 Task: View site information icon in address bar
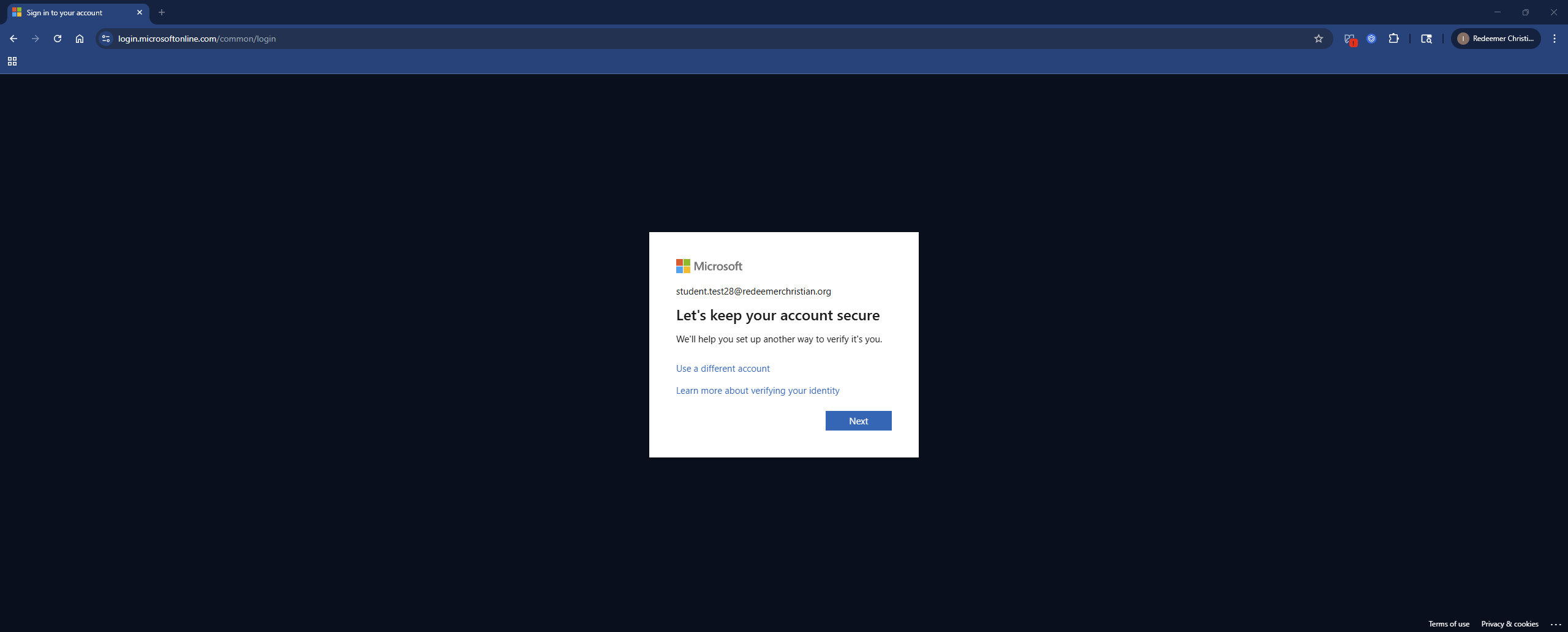click(106, 39)
